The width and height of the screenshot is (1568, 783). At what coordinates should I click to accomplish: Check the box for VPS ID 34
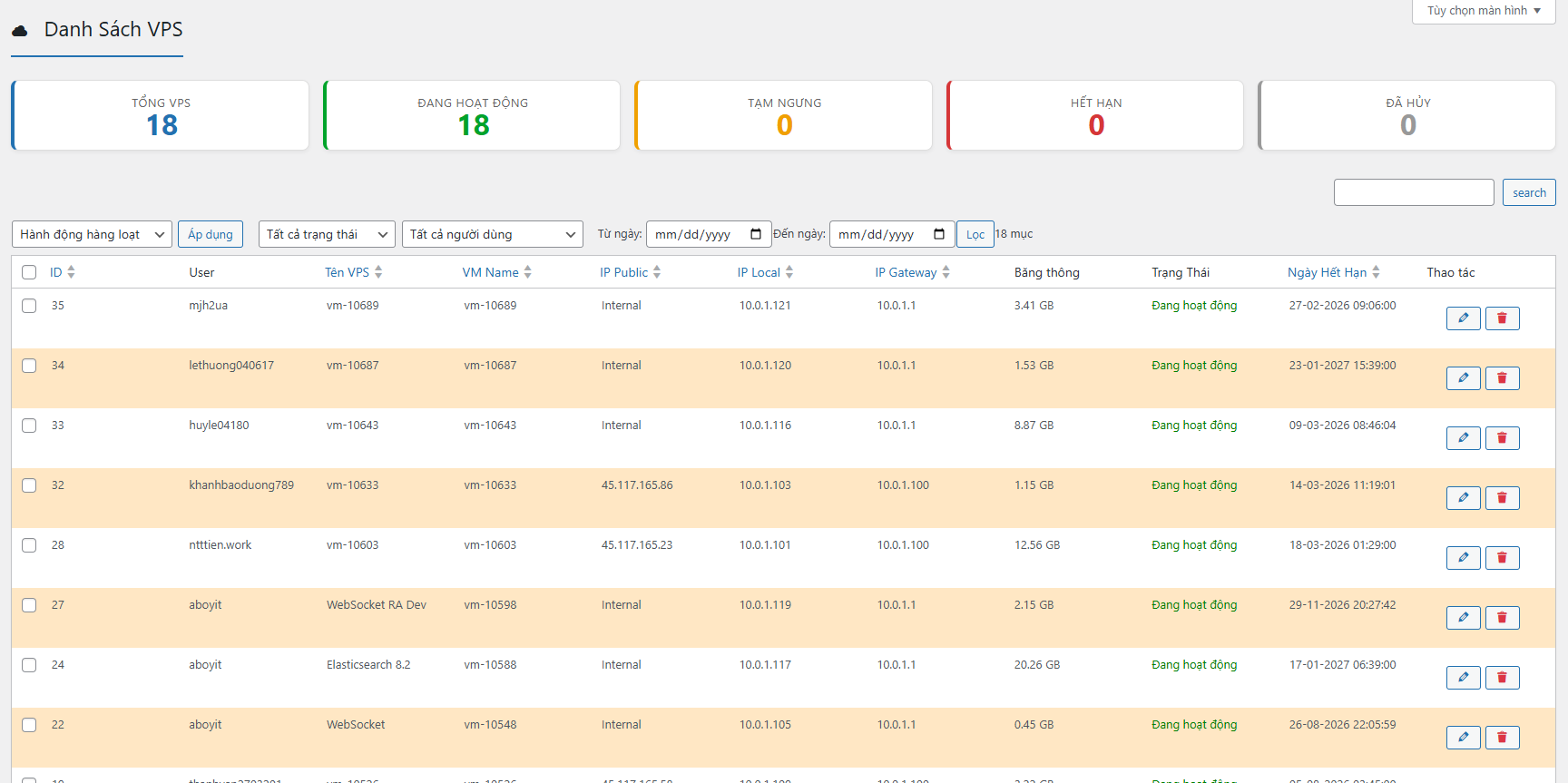click(x=29, y=366)
